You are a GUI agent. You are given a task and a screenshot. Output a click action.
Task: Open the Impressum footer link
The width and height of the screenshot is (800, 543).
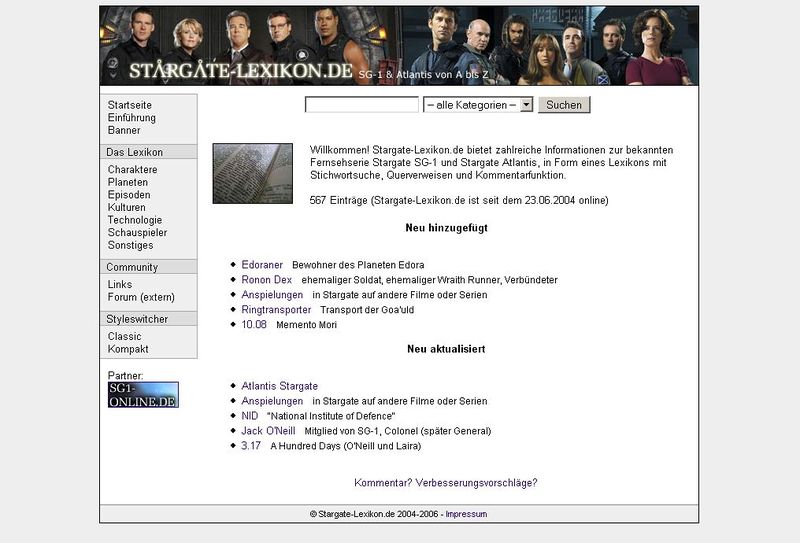pyautogui.click(x=466, y=514)
